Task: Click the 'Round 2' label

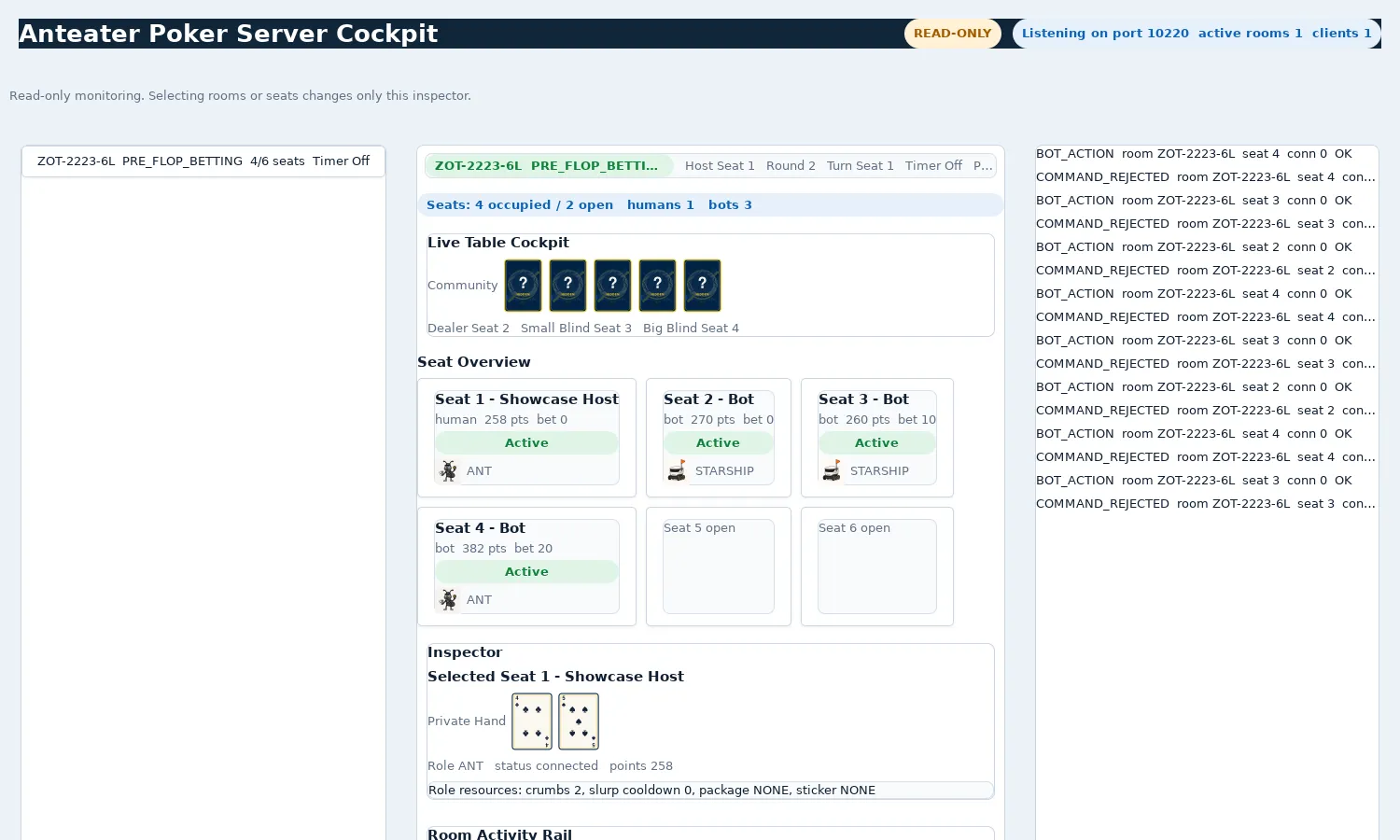Action: pyautogui.click(x=791, y=166)
